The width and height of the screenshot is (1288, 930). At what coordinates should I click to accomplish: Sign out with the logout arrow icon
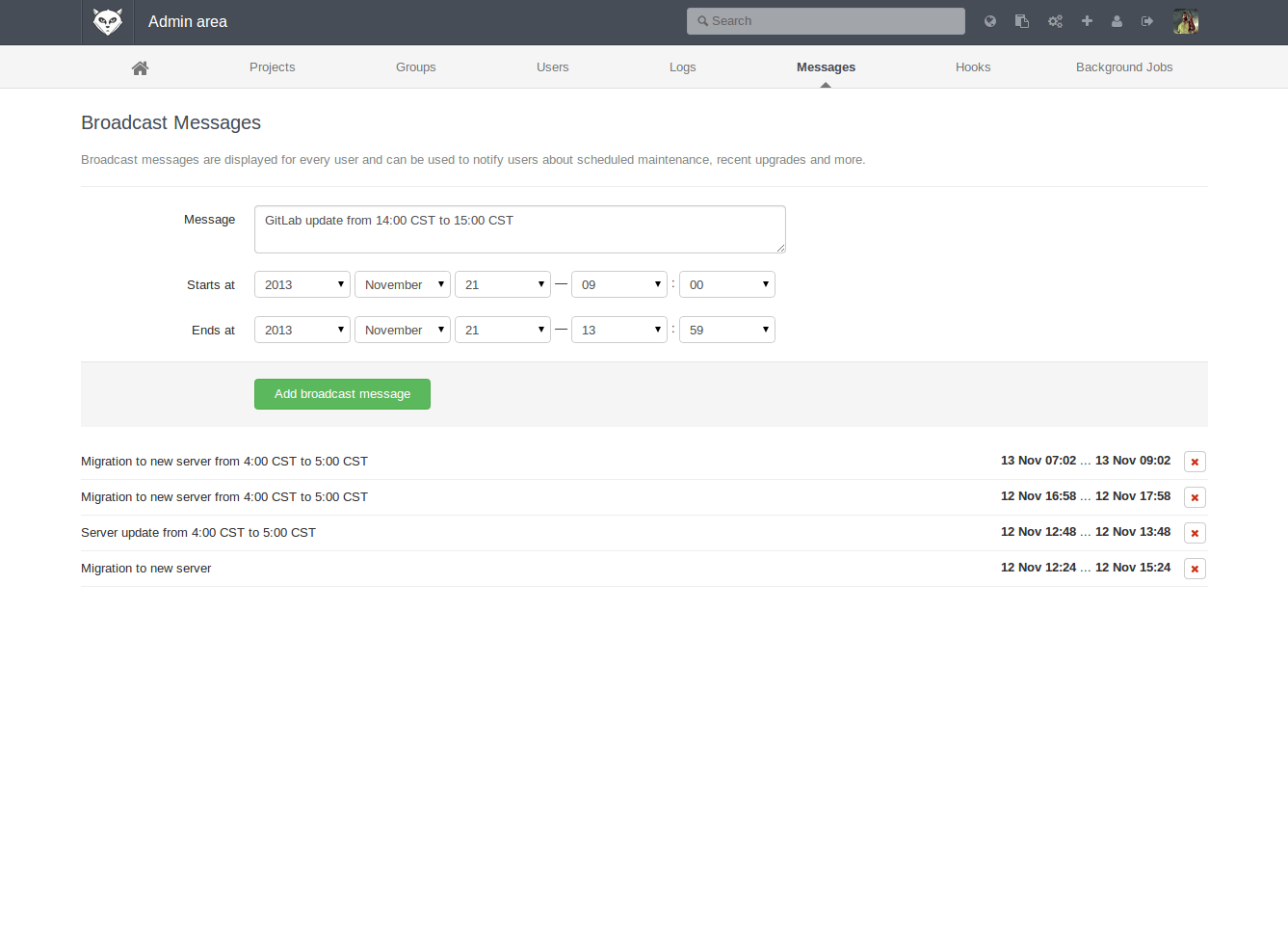point(1147,21)
